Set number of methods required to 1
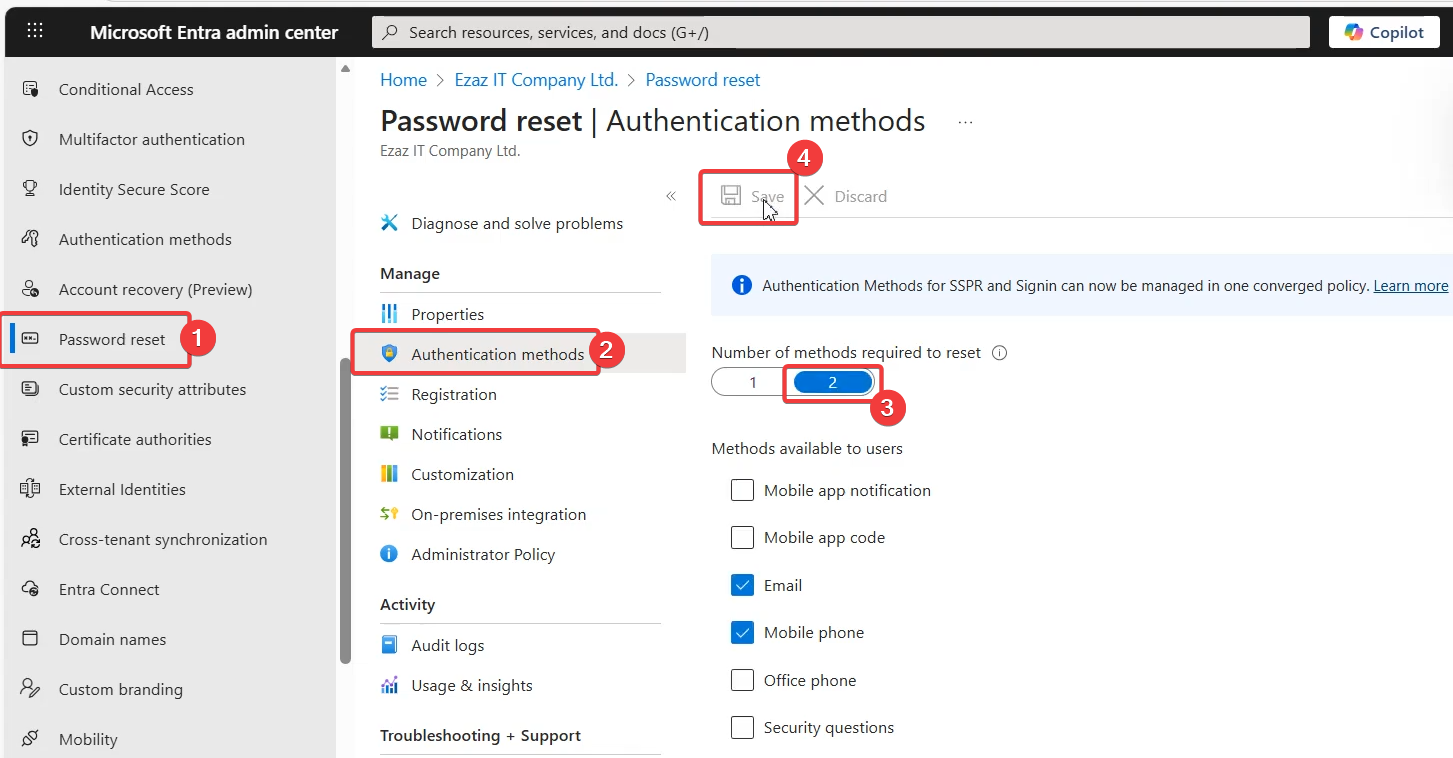 (753, 382)
